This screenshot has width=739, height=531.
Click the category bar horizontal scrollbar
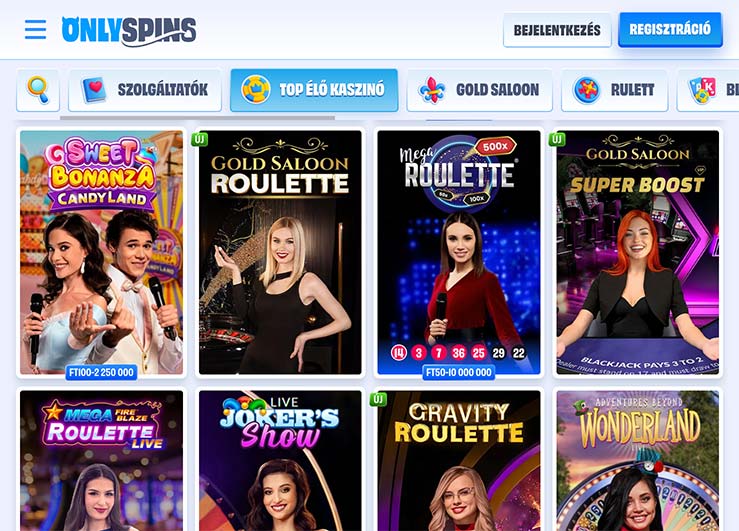197,117
